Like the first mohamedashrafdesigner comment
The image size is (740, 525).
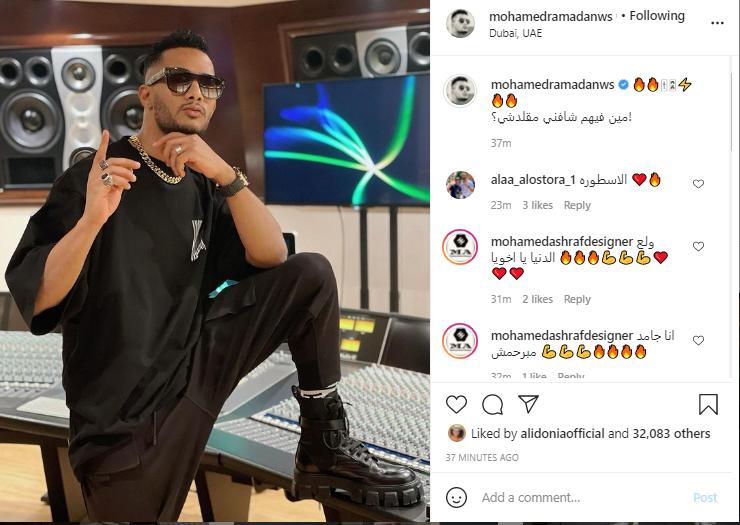pyautogui.click(x=698, y=247)
